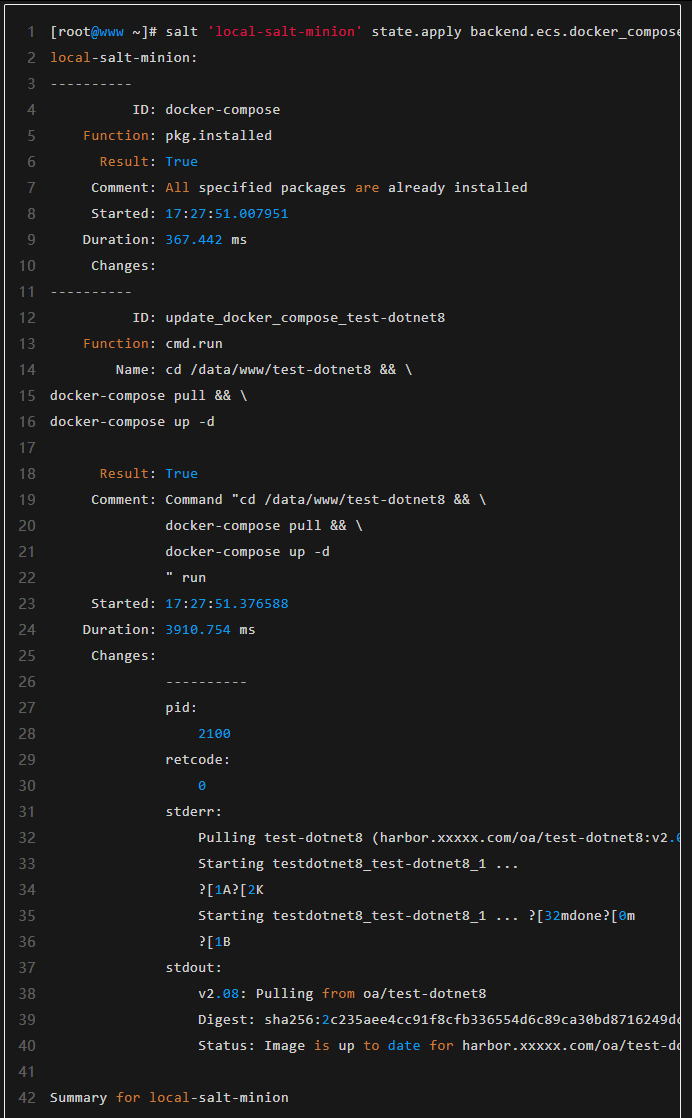The image size is (692, 1118).
Task: Click the 'cmd.run' function text
Action: pyautogui.click(x=193, y=344)
